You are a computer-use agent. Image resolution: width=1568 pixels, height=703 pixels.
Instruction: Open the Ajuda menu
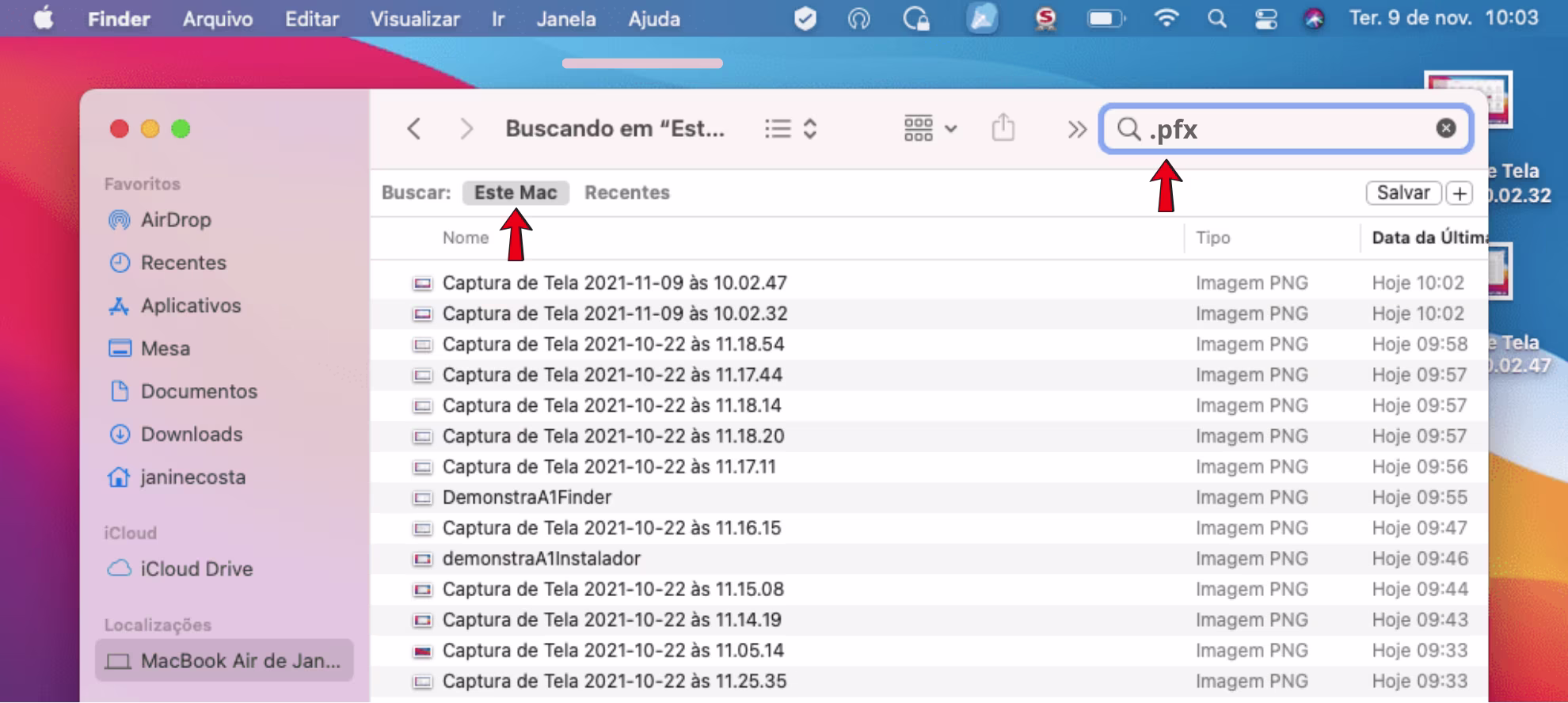pyautogui.click(x=654, y=19)
